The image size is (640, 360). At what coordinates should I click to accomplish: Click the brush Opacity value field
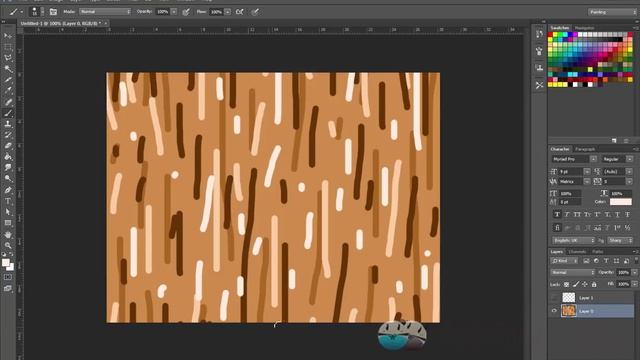[x=162, y=12]
